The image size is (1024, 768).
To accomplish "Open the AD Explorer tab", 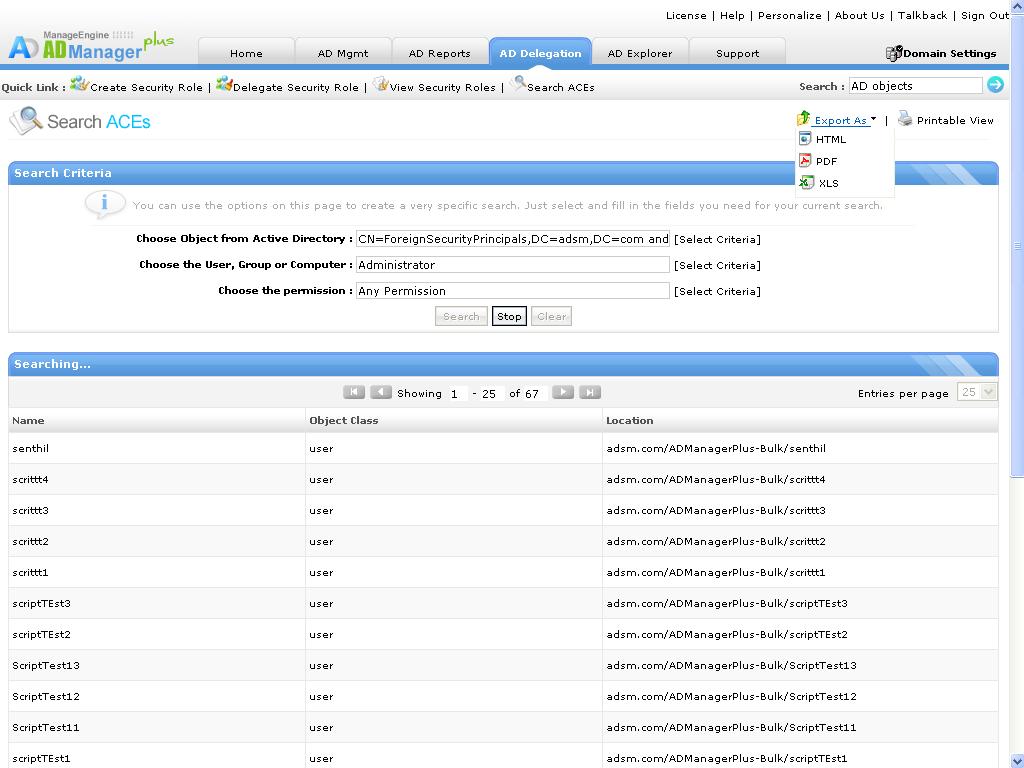I will 640,53.
